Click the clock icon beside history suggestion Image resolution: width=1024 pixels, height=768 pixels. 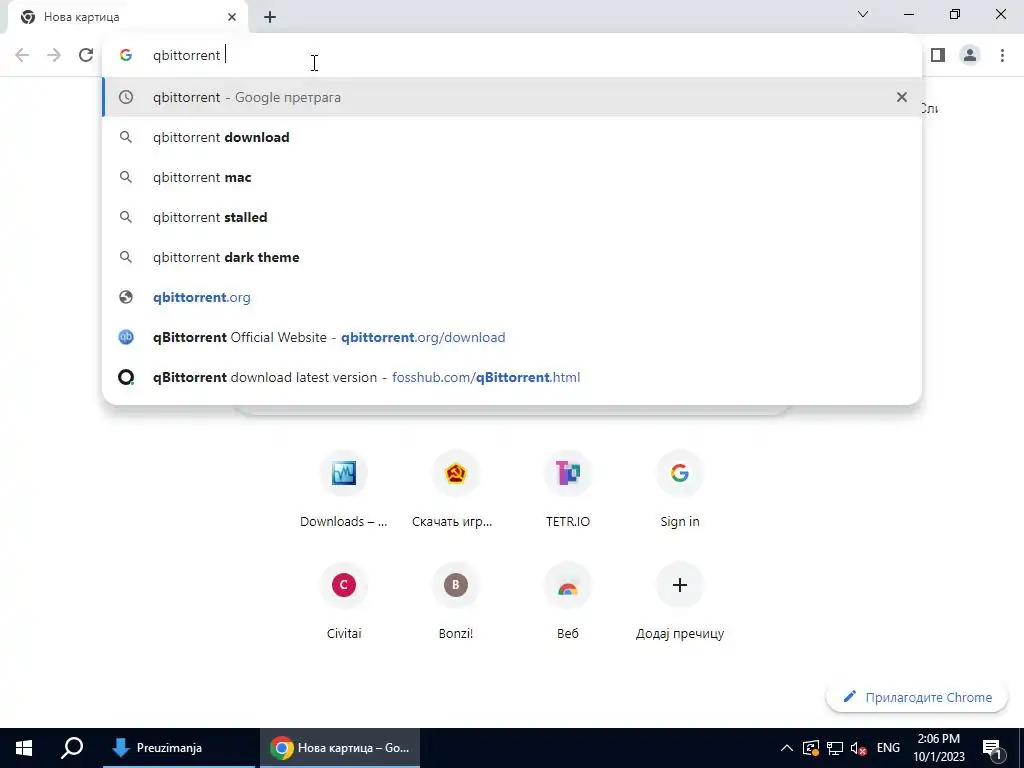[x=126, y=97]
